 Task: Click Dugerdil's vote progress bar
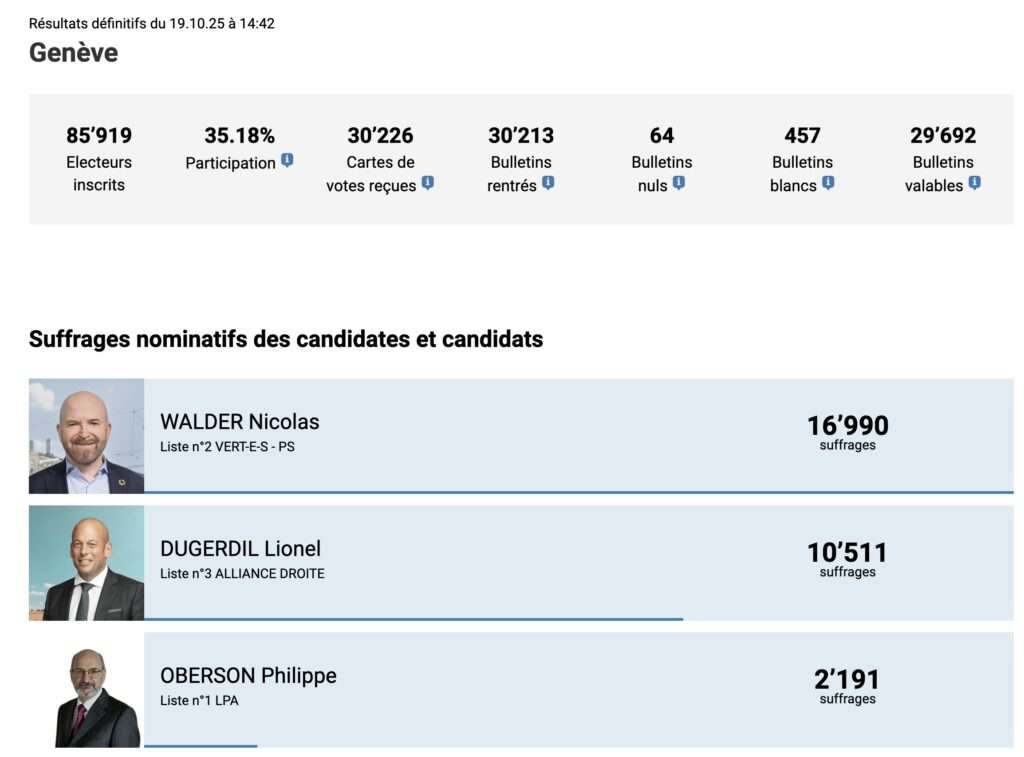(413, 619)
